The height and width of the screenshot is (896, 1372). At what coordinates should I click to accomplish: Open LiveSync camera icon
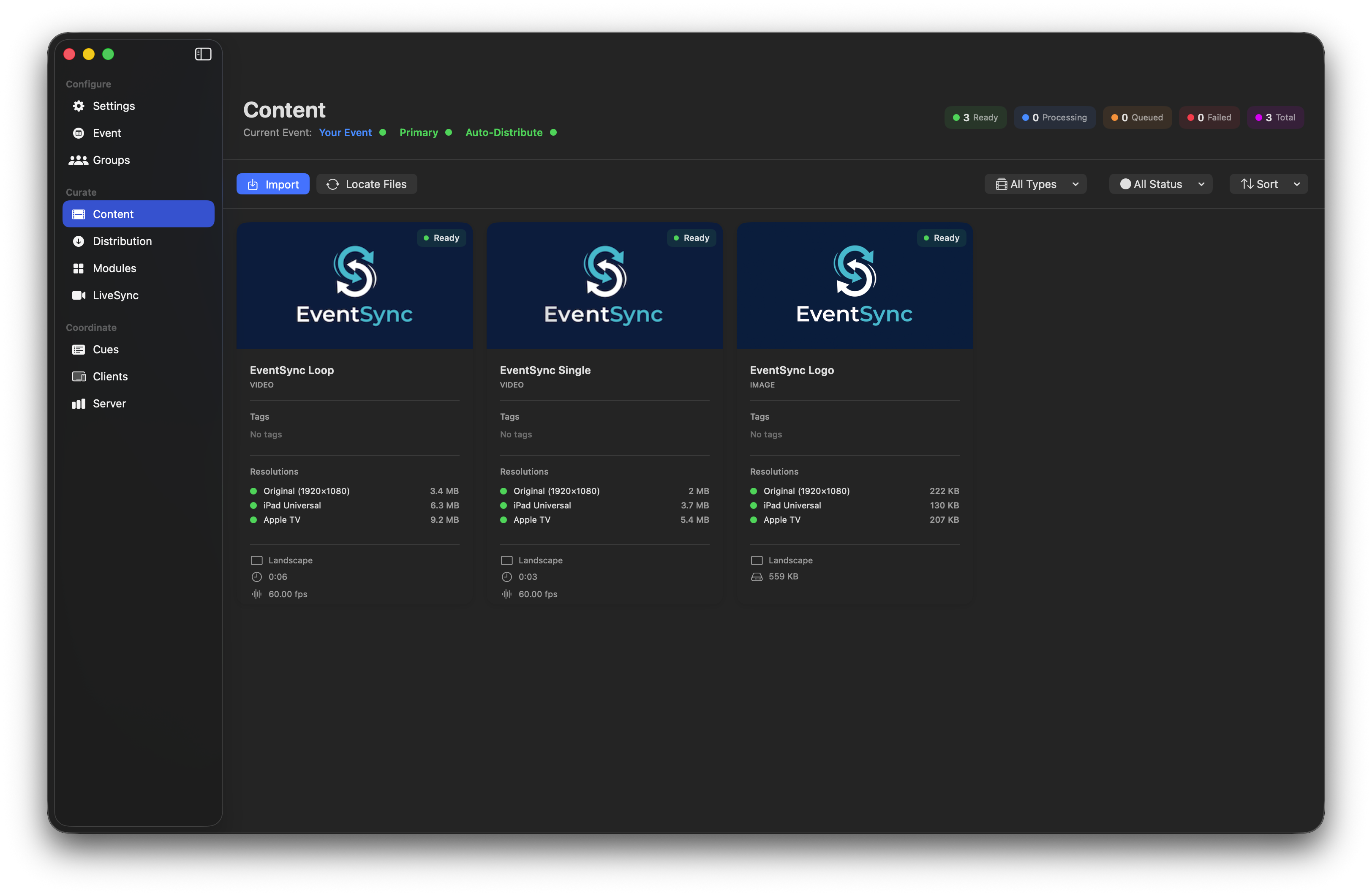(x=79, y=295)
